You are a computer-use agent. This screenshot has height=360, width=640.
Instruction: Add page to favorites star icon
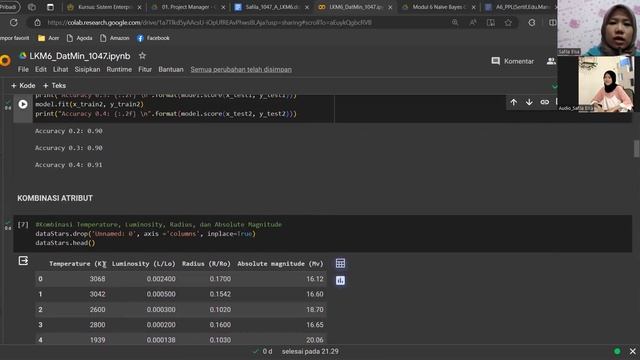508,23
